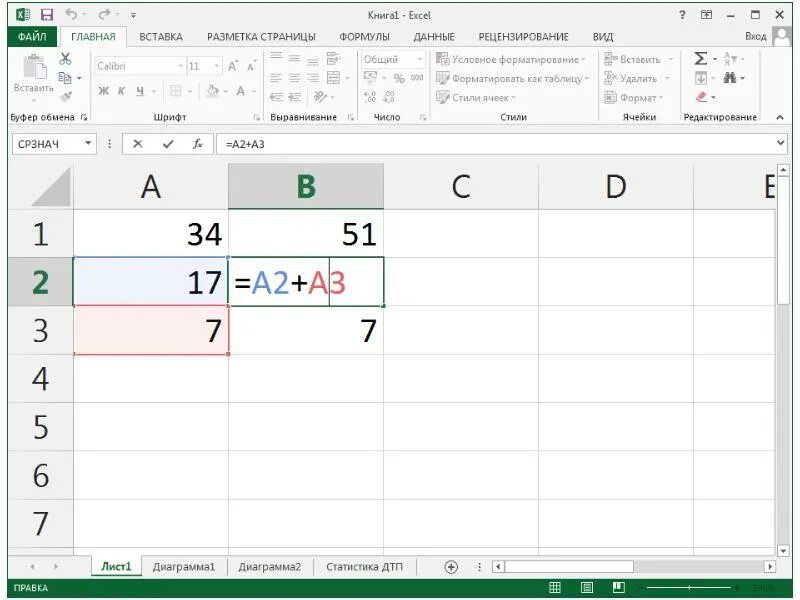Add a new sheet with plus button
The image size is (800, 600).
click(x=451, y=567)
